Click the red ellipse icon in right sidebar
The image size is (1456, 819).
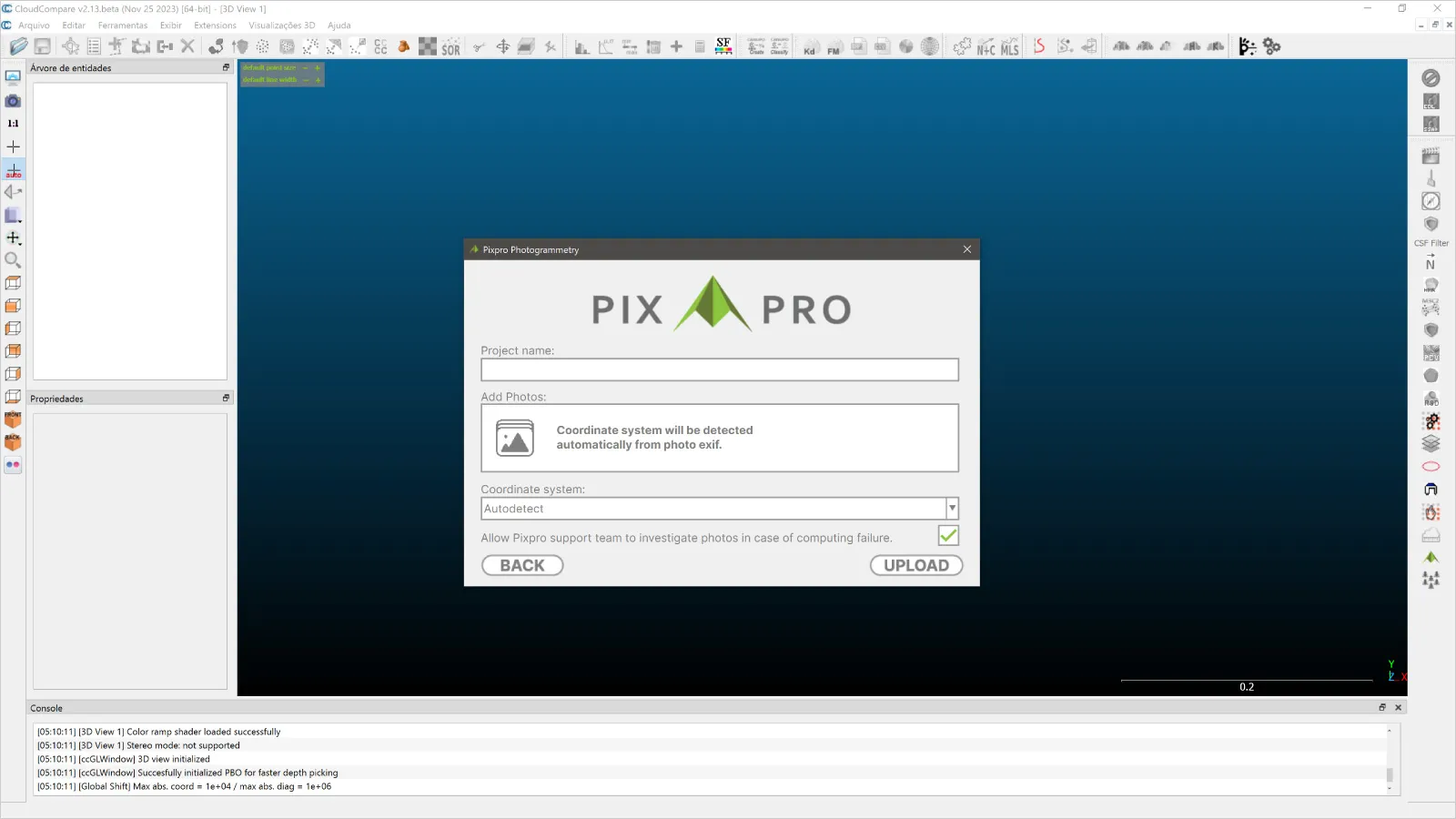(1431, 467)
